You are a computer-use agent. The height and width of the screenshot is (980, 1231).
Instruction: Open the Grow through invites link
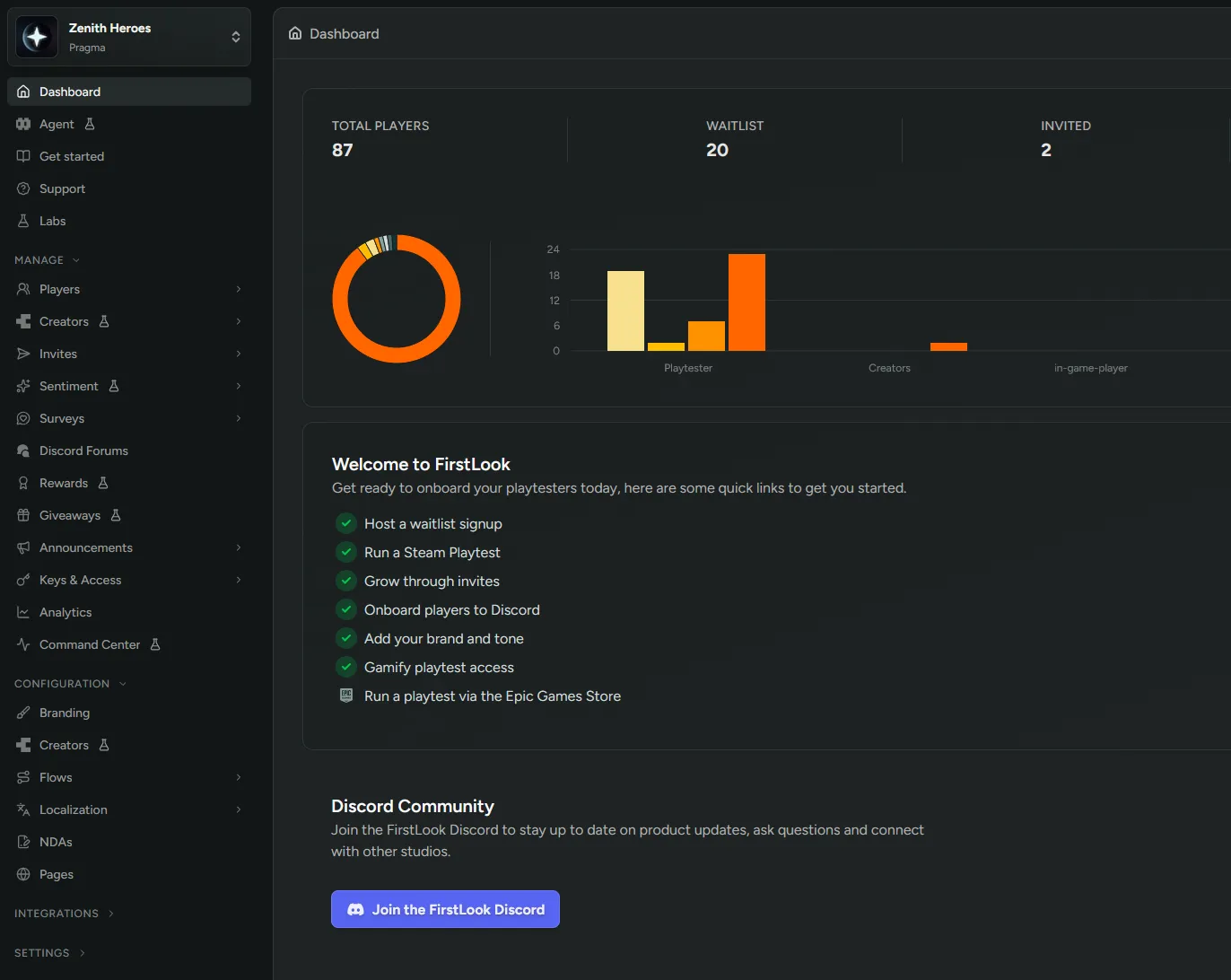click(x=432, y=582)
